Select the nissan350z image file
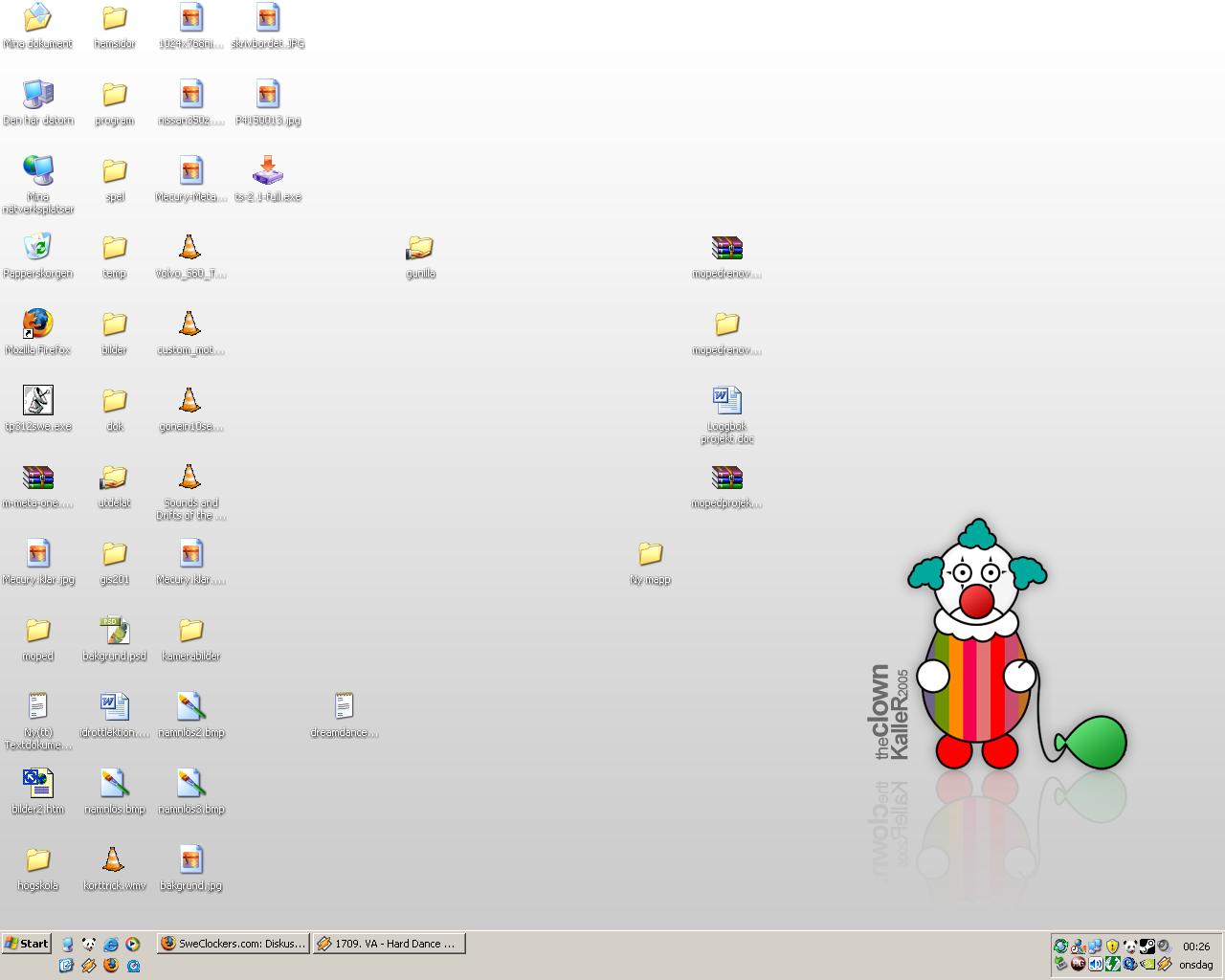Screen dimensions: 1225x980 click(x=190, y=101)
